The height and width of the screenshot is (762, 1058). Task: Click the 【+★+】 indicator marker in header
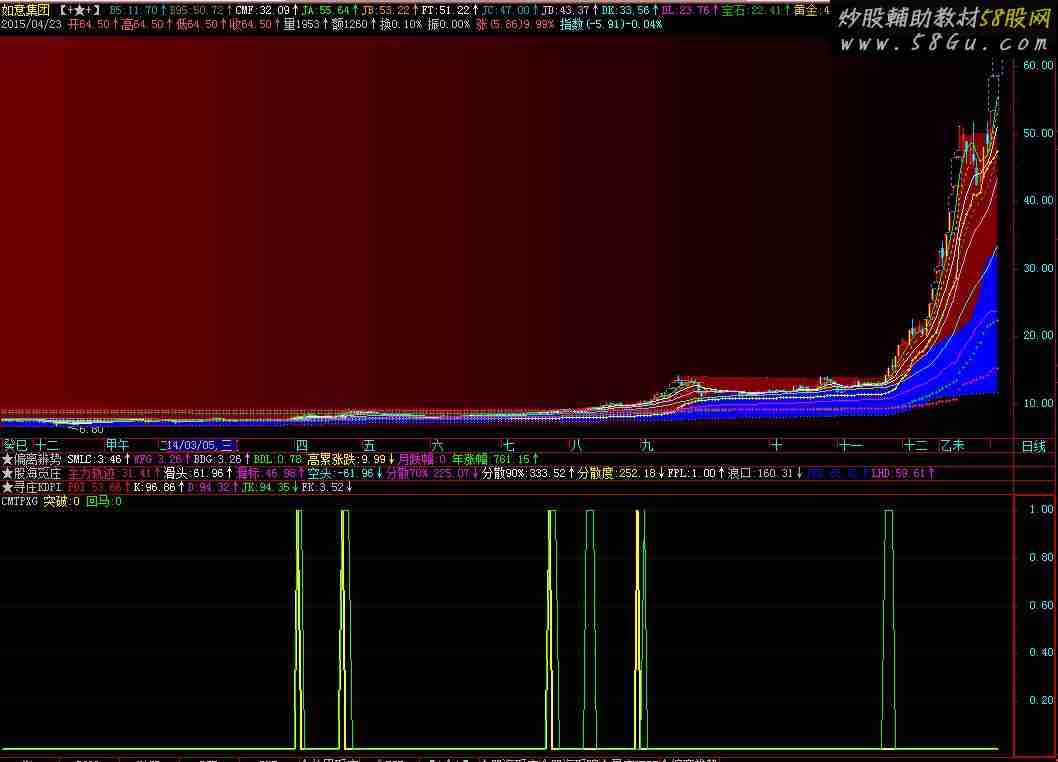click(x=80, y=9)
